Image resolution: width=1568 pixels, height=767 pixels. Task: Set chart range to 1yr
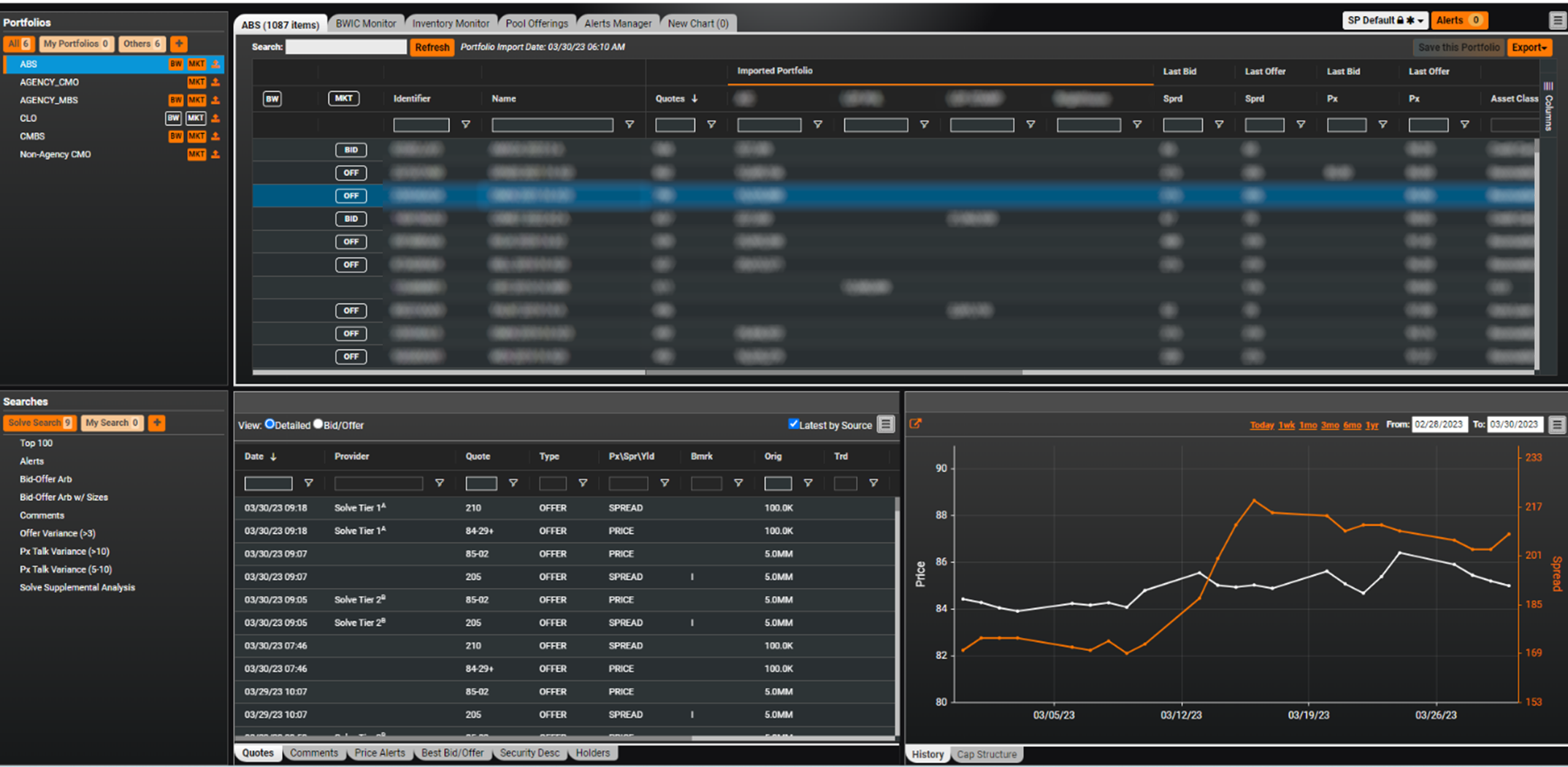click(x=1372, y=425)
